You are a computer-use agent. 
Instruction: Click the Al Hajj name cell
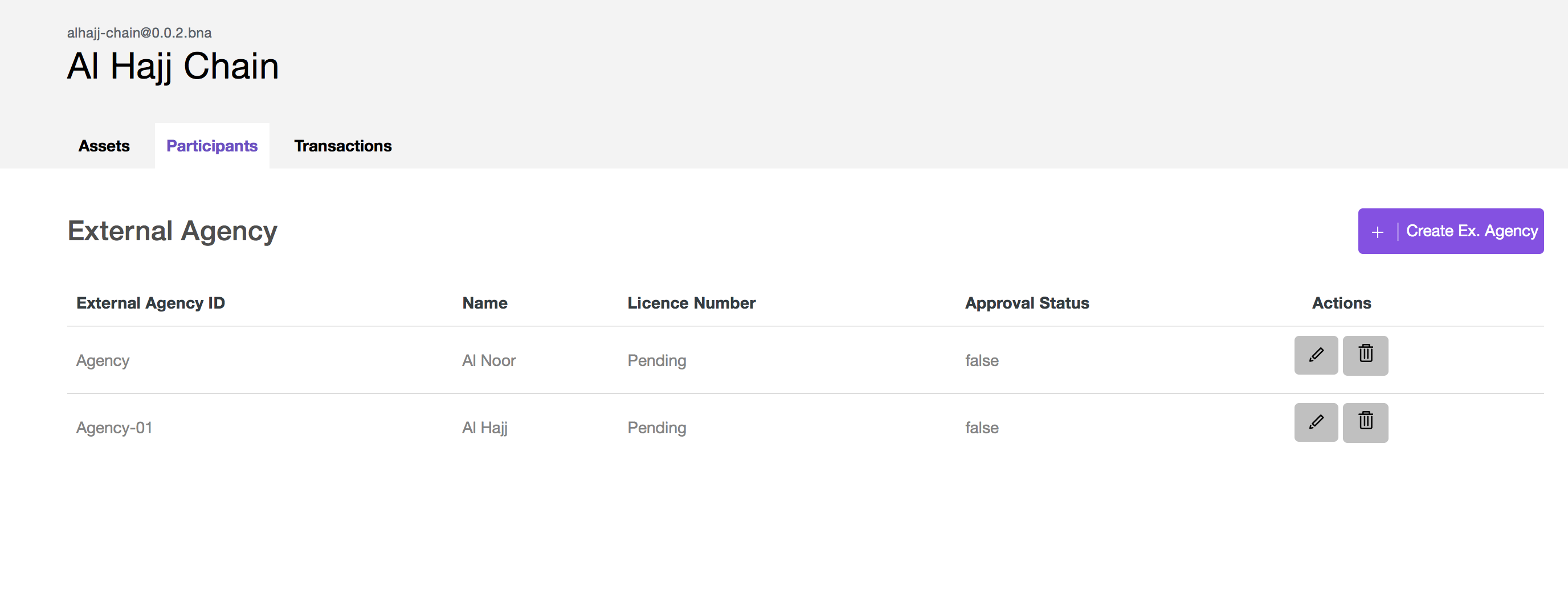[484, 428]
